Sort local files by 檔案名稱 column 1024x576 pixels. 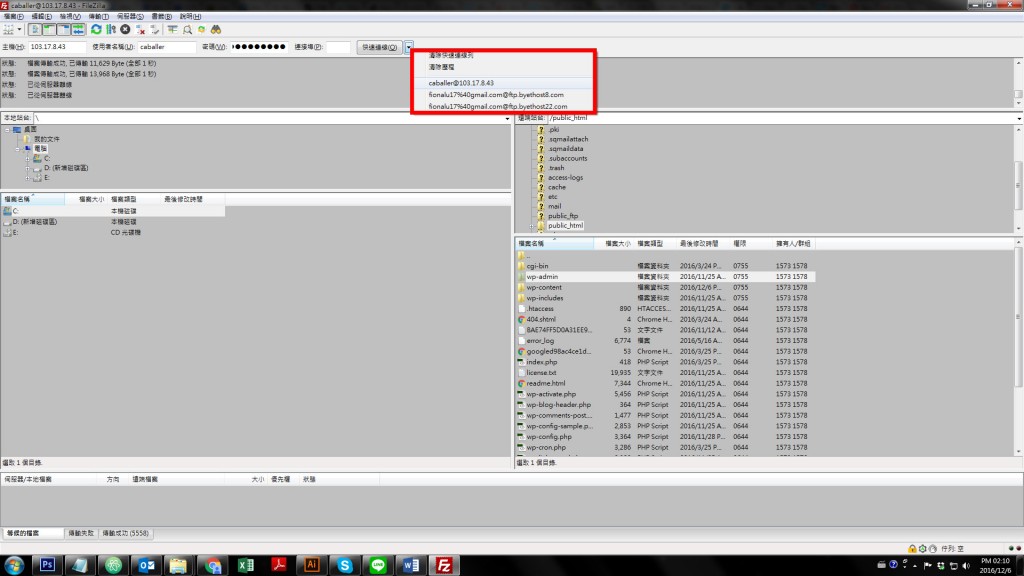33,199
